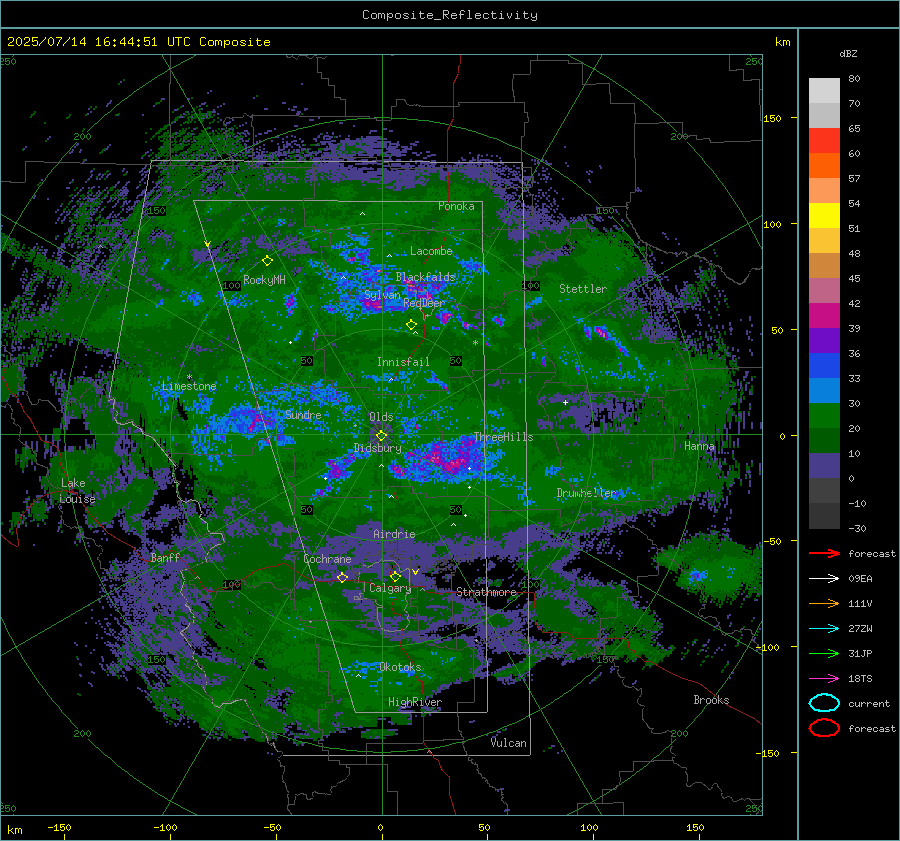The image size is (900, 841).
Task: Click the RedDeer city label
Action: (x=424, y=303)
